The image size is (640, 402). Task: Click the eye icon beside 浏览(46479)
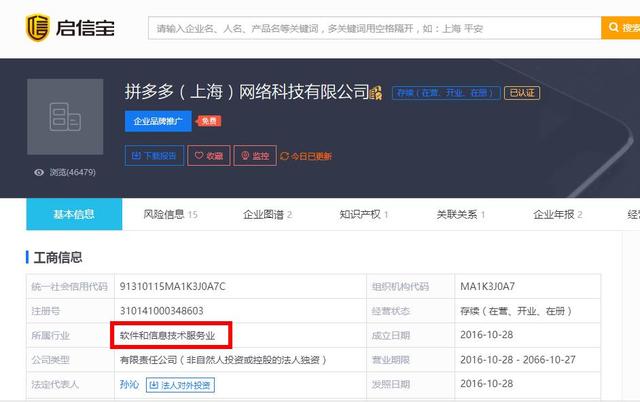pos(39,172)
